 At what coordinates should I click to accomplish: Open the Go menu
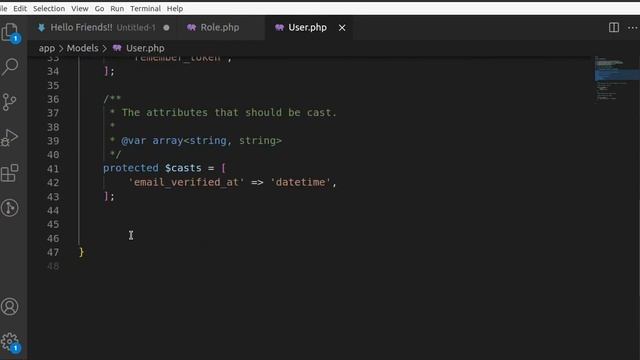99,9
